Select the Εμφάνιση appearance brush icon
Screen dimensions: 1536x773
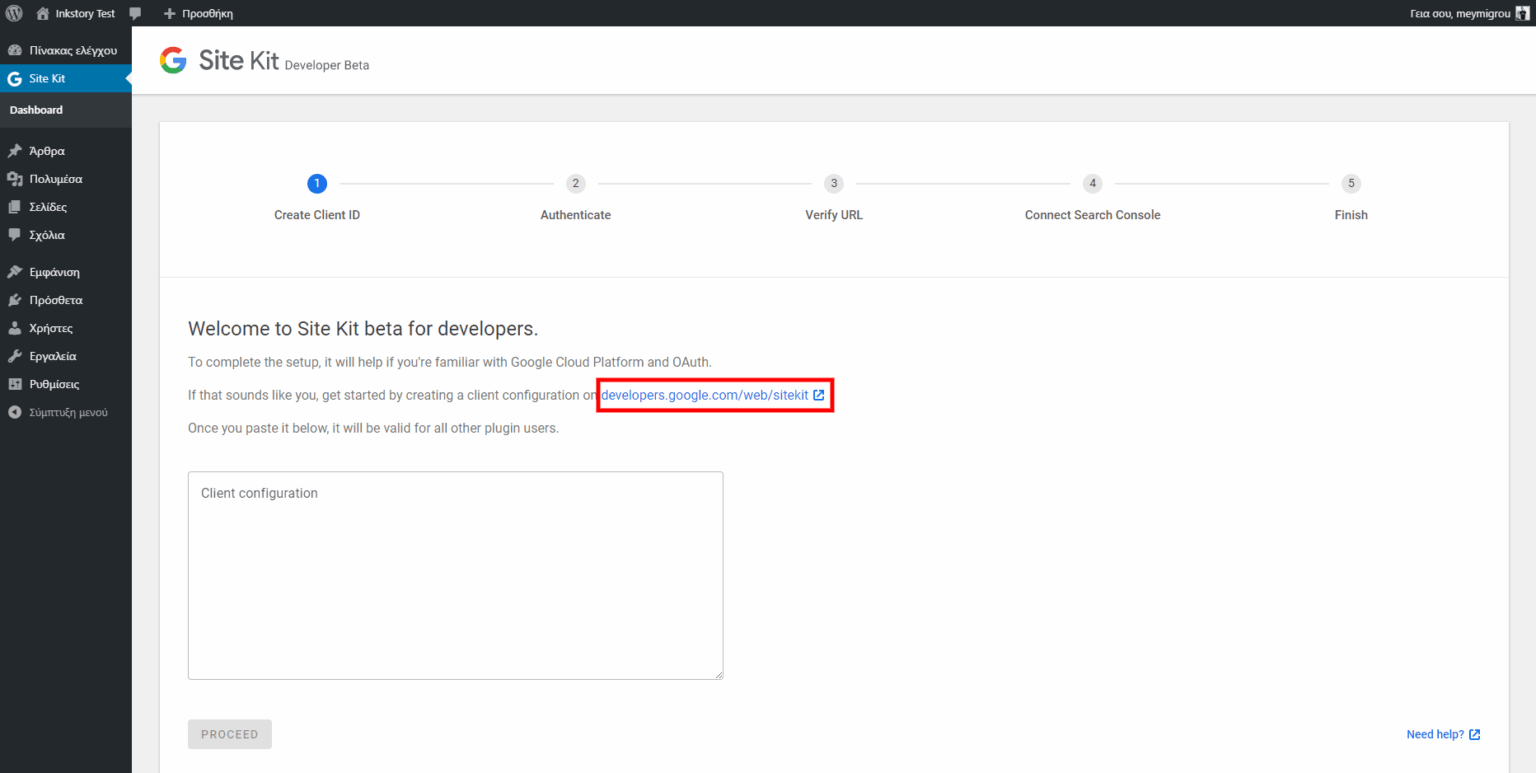[x=14, y=271]
